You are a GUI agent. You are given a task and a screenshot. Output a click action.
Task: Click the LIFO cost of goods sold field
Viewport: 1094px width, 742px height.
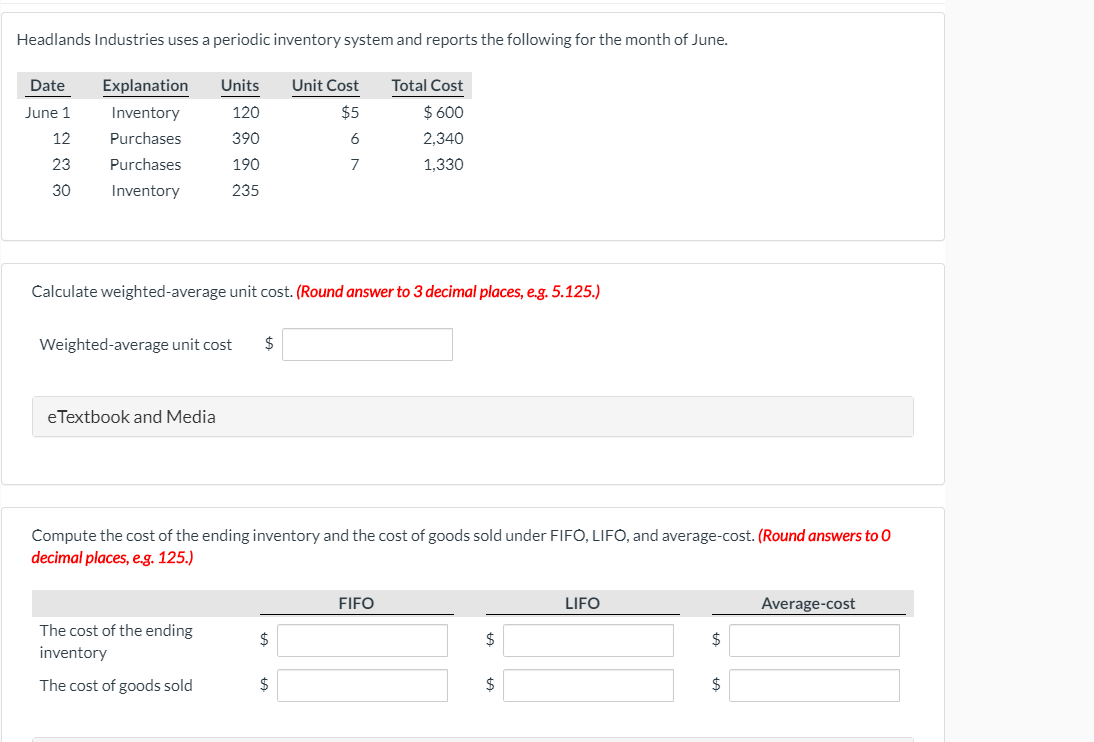588,685
